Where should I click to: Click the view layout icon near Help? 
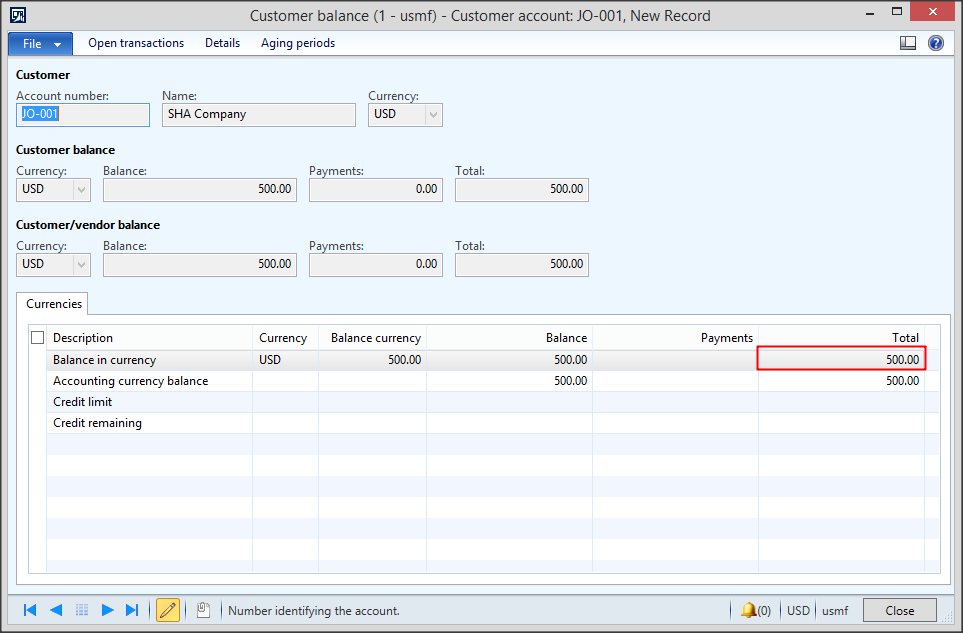coord(908,43)
